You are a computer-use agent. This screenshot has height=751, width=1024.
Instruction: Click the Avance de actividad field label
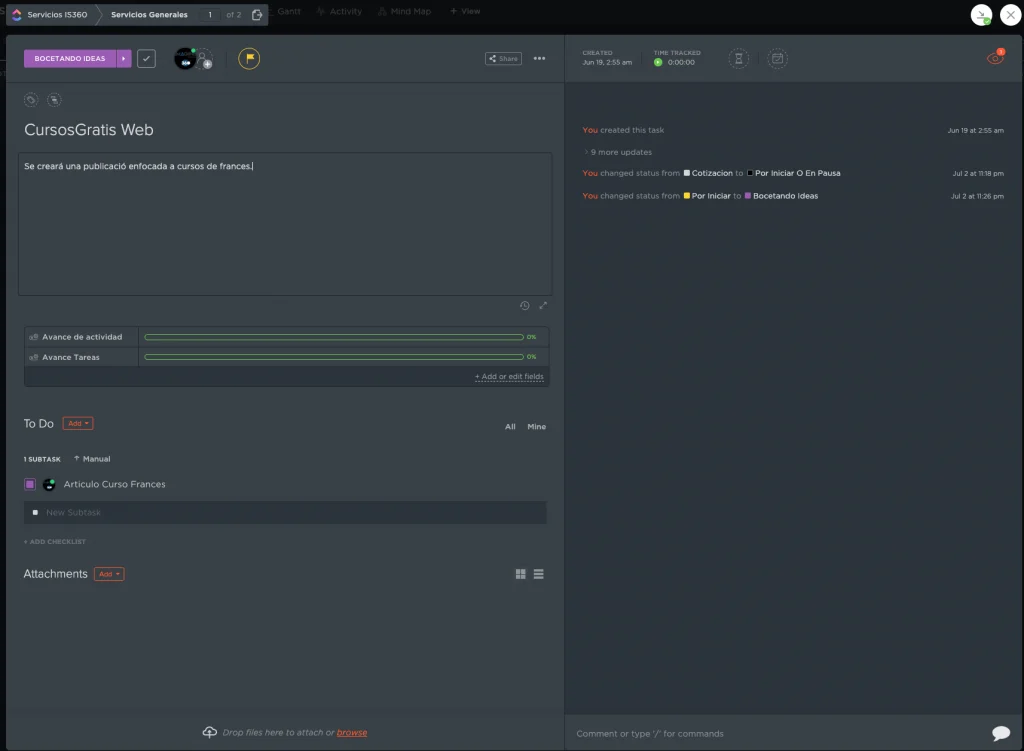click(x=82, y=337)
